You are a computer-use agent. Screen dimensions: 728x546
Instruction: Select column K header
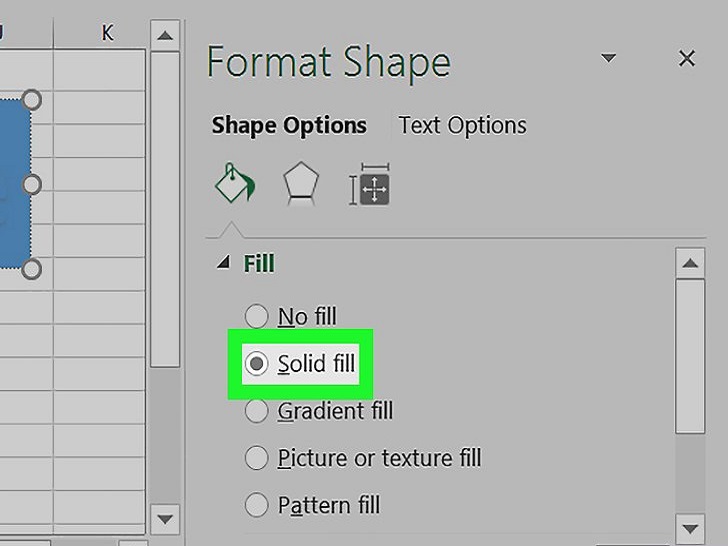100,32
